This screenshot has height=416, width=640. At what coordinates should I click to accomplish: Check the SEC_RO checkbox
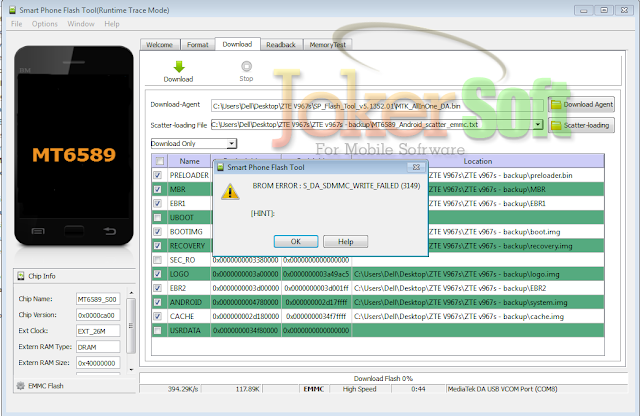click(158, 260)
